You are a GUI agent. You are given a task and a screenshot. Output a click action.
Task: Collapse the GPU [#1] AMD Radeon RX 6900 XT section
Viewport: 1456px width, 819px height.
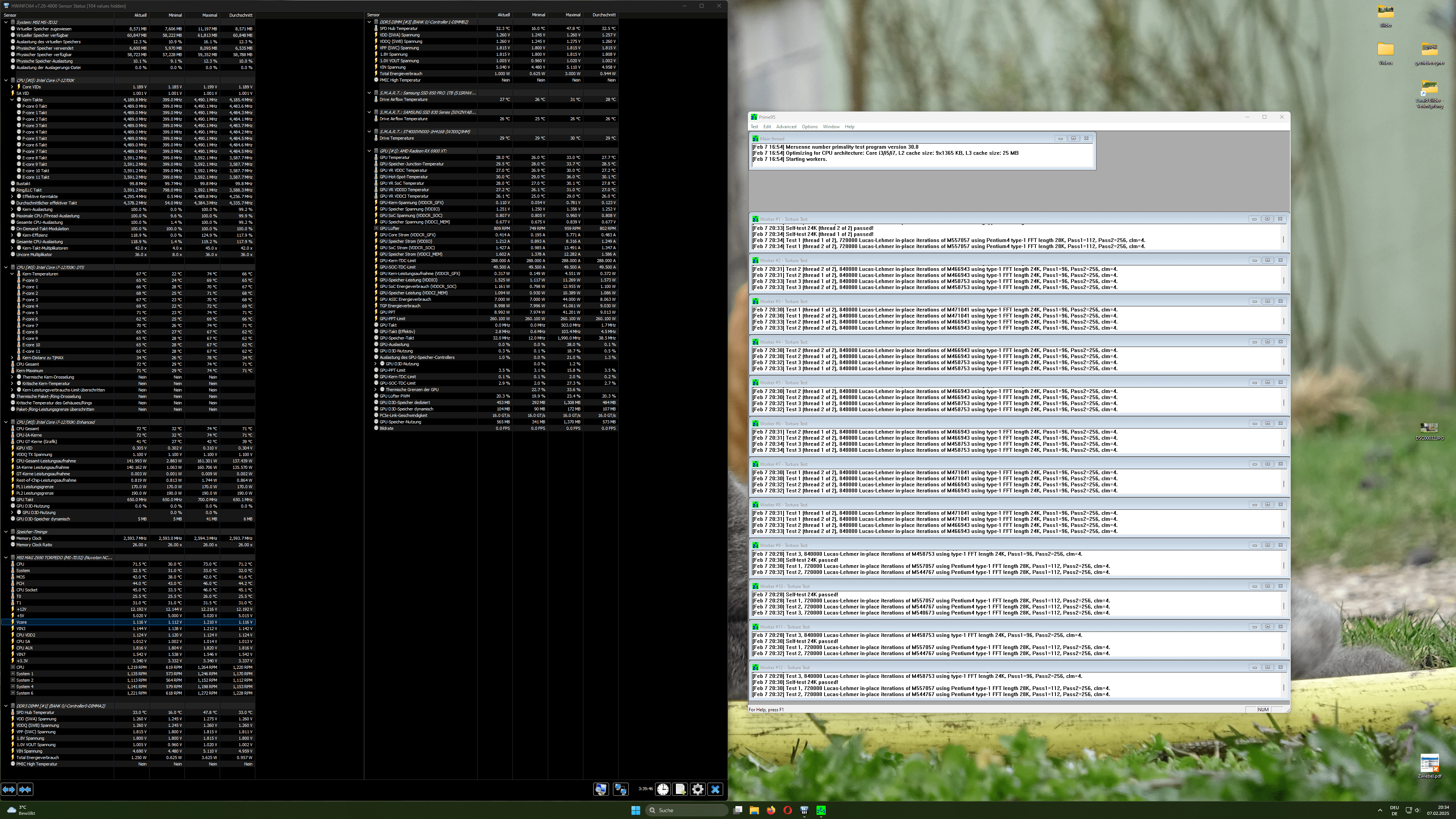(x=369, y=151)
